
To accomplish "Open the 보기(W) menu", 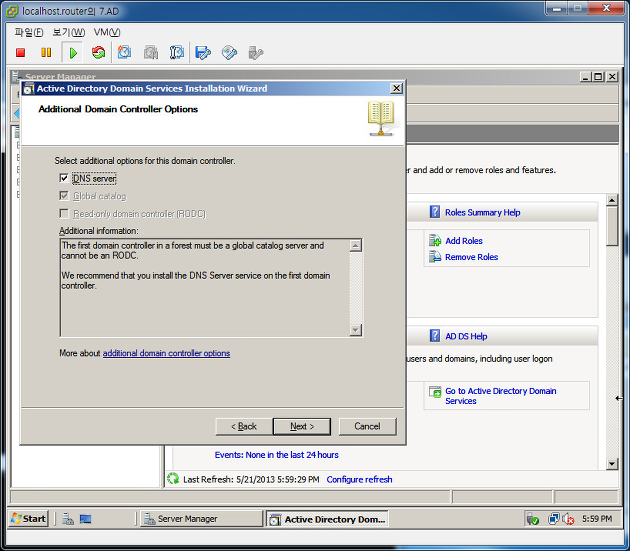I will coord(69,32).
